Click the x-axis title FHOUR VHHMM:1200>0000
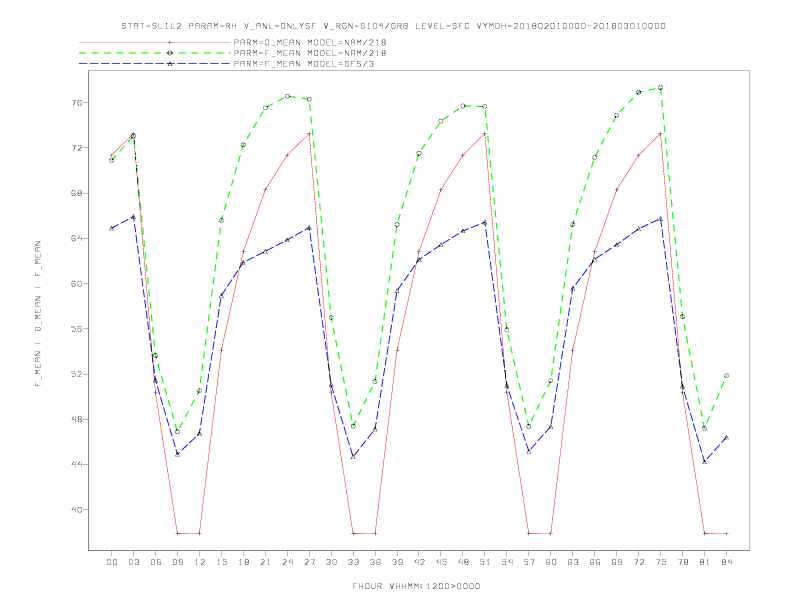792x612 pixels. click(416, 586)
